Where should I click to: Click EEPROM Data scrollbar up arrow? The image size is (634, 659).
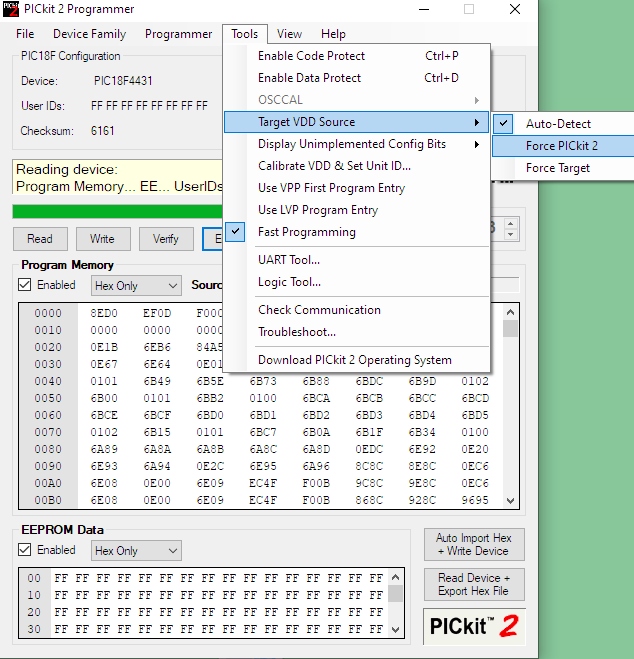click(395, 577)
